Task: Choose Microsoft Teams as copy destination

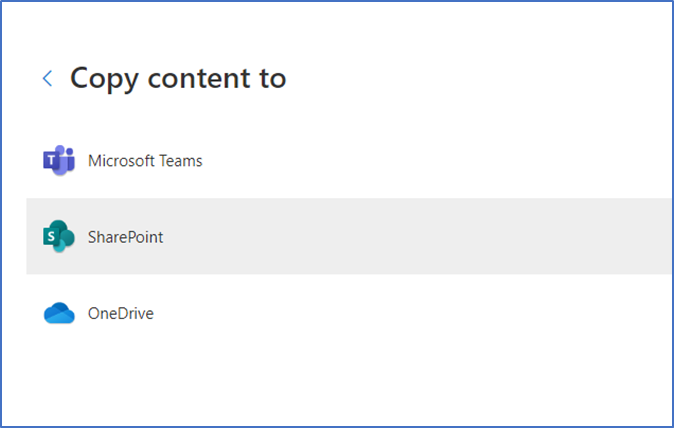Action: 349,161
